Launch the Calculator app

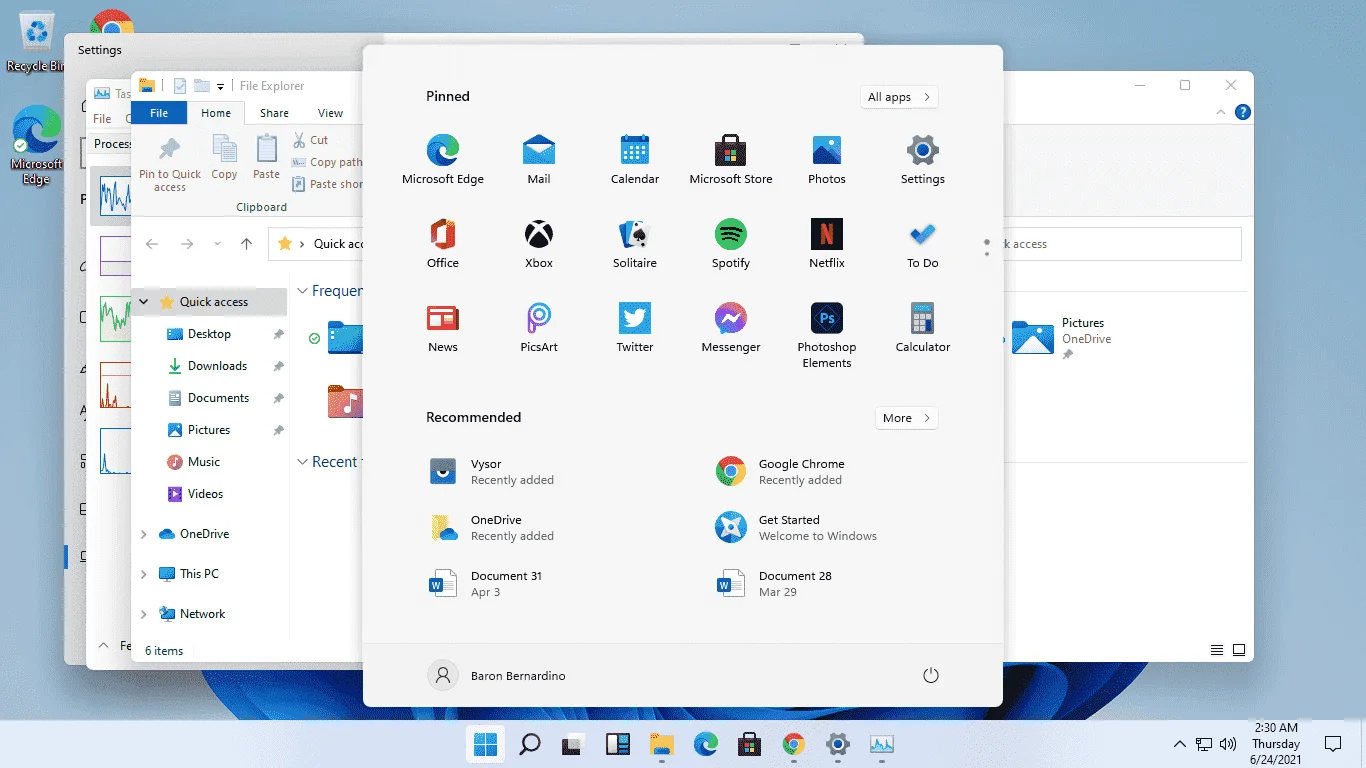(x=923, y=328)
